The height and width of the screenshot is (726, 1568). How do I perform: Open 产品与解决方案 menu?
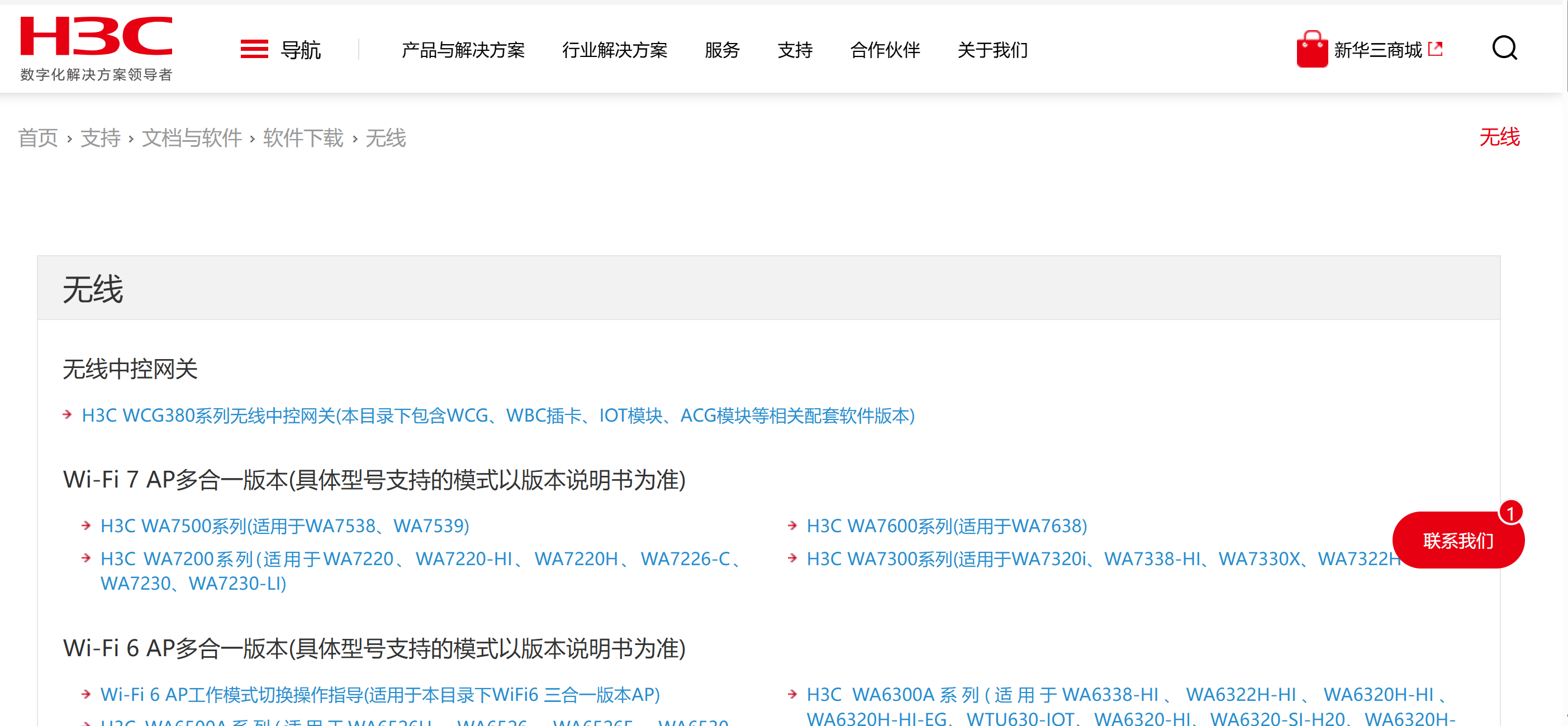coord(463,50)
